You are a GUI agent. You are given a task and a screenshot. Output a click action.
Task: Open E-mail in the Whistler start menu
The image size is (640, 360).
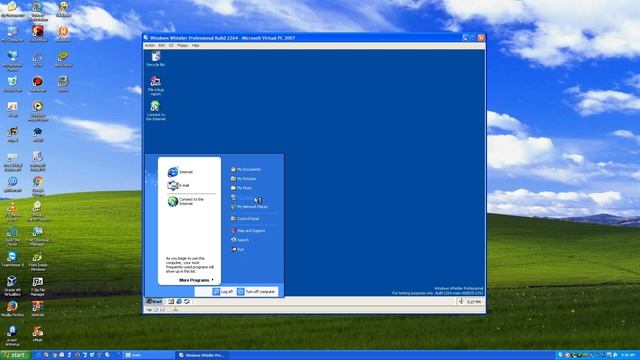click(178, 185)
